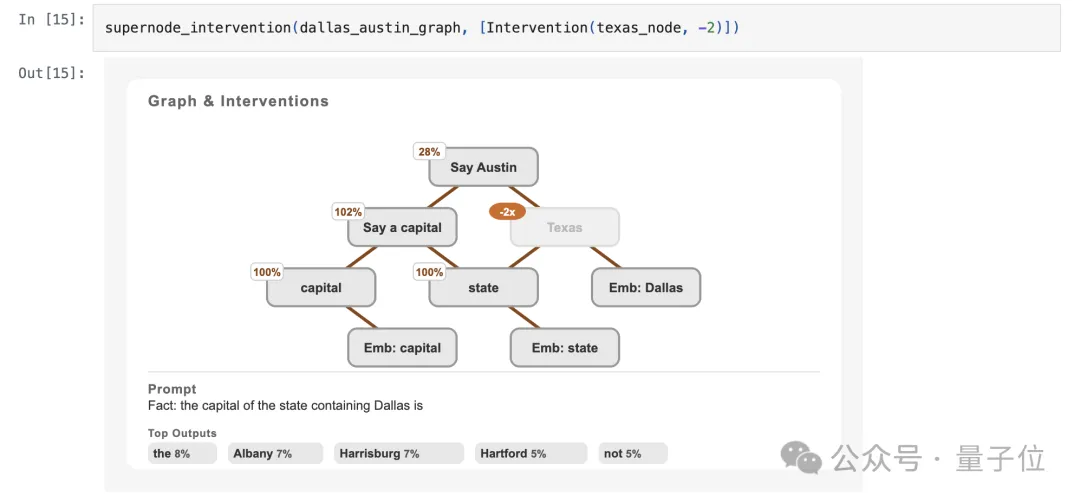The width and height of the screenshot is (1080, 502).
Task: Select the Albany 7% output chip
Action: [275, 454]
